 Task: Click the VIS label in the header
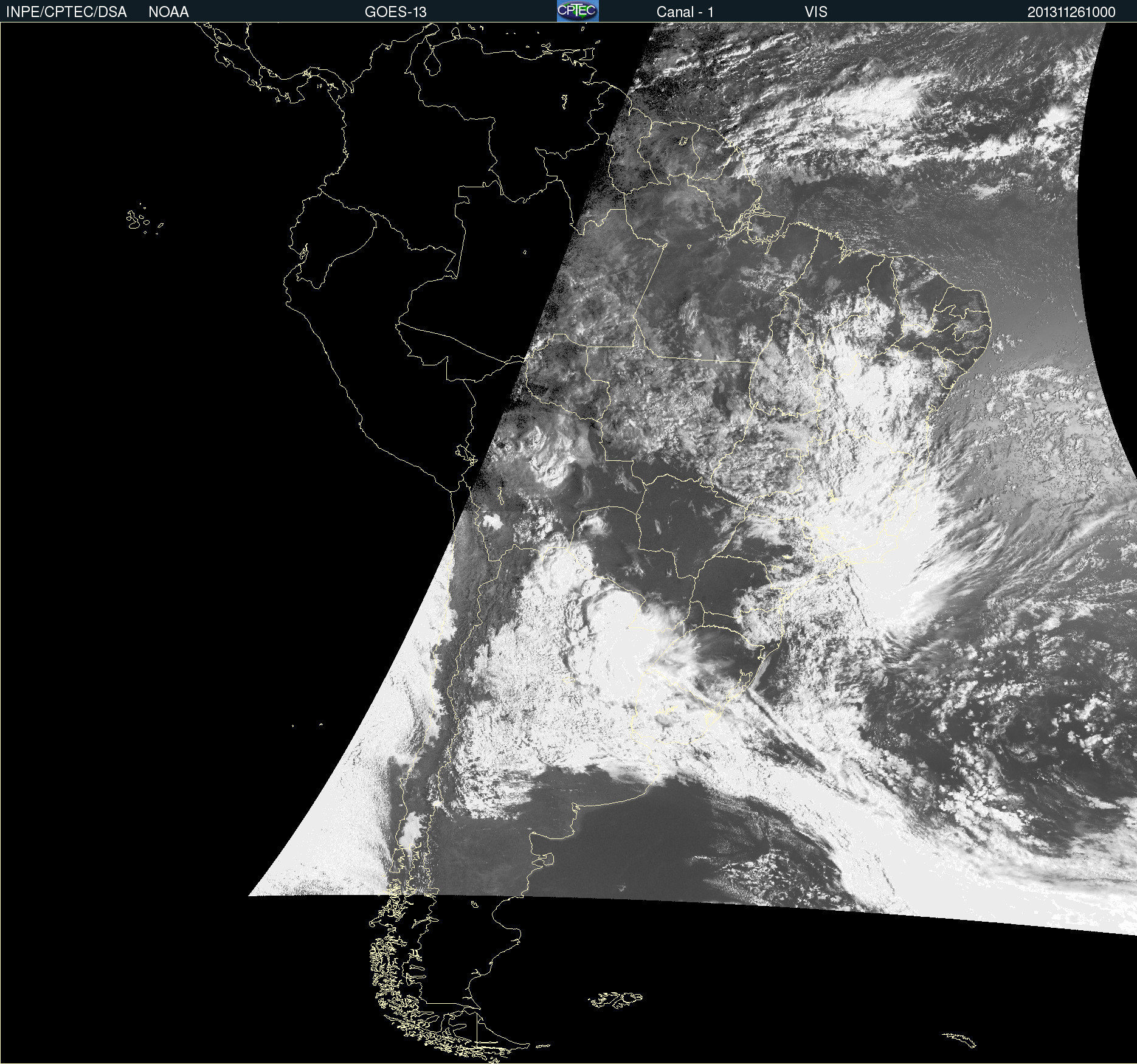point(816,12)
